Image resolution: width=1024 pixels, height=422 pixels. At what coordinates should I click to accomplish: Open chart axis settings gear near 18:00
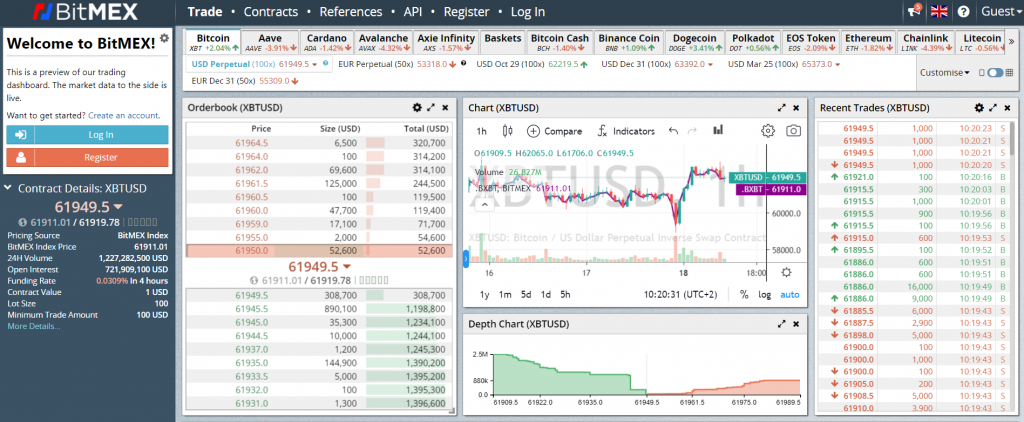coord(786,272)
